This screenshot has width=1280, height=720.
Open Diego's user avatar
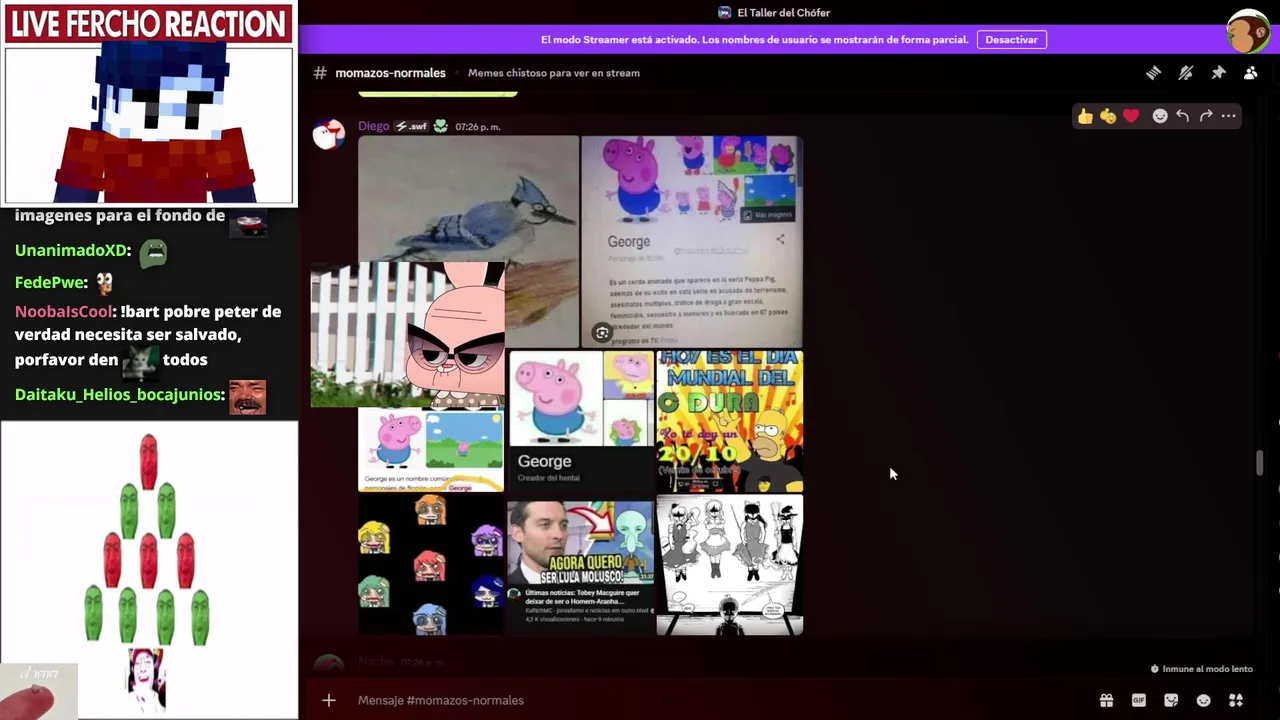[329, 134]
